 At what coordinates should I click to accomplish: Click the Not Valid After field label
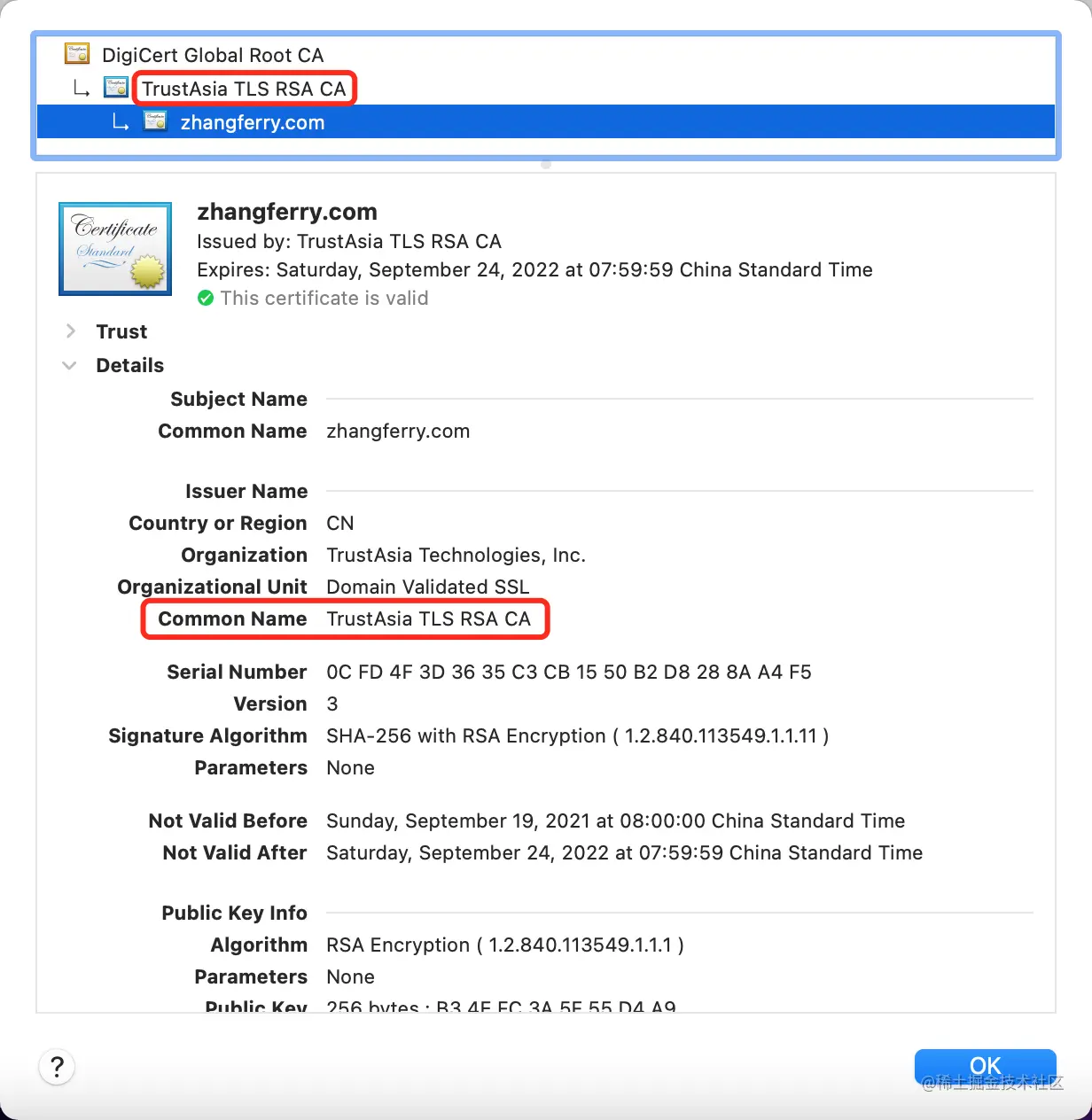pos(235,852)
